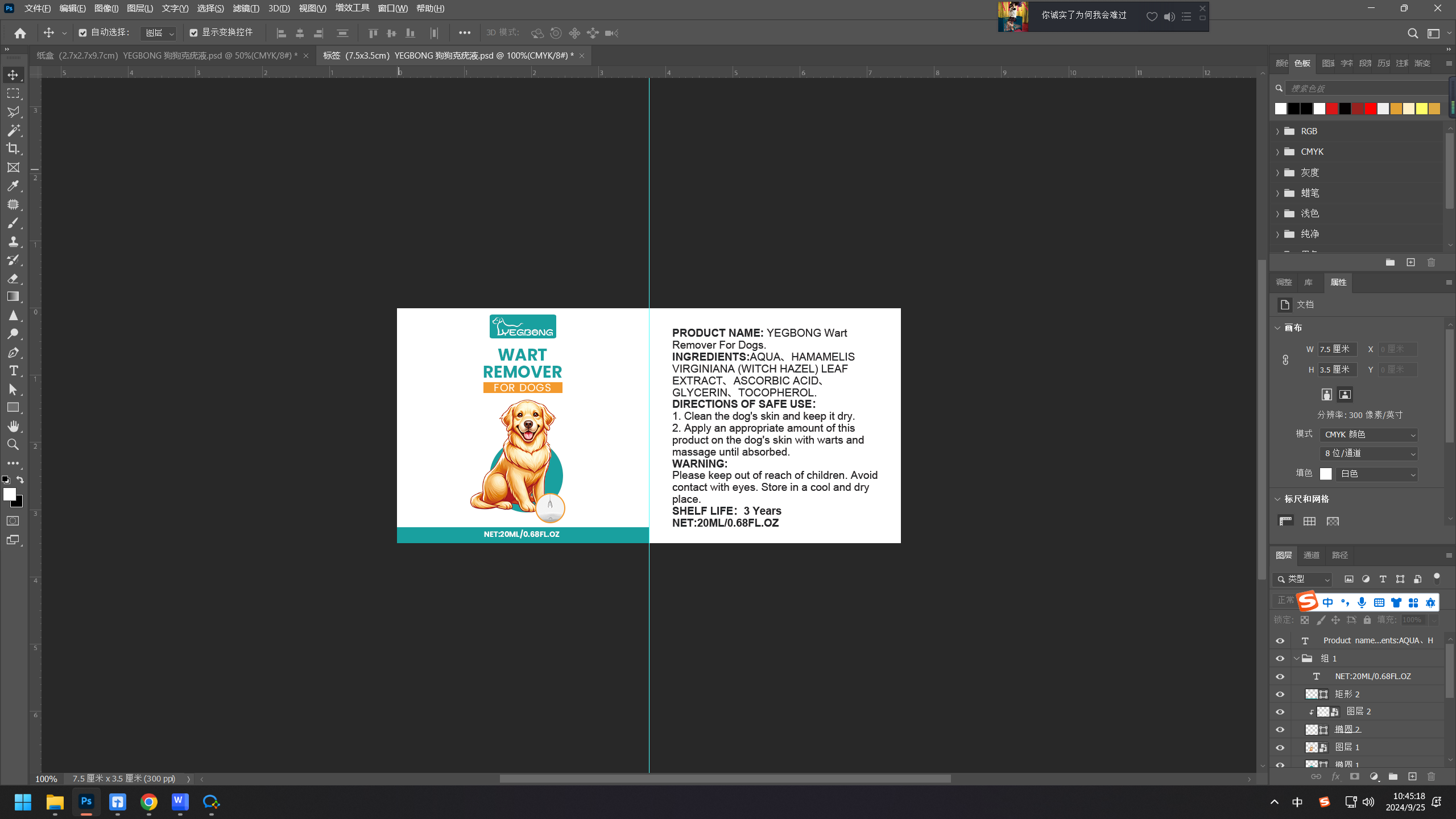Click the delete layer trash icon in Layers panel
The image size is (1456, 819).
pyautogui.click(x=1432, y=776)
